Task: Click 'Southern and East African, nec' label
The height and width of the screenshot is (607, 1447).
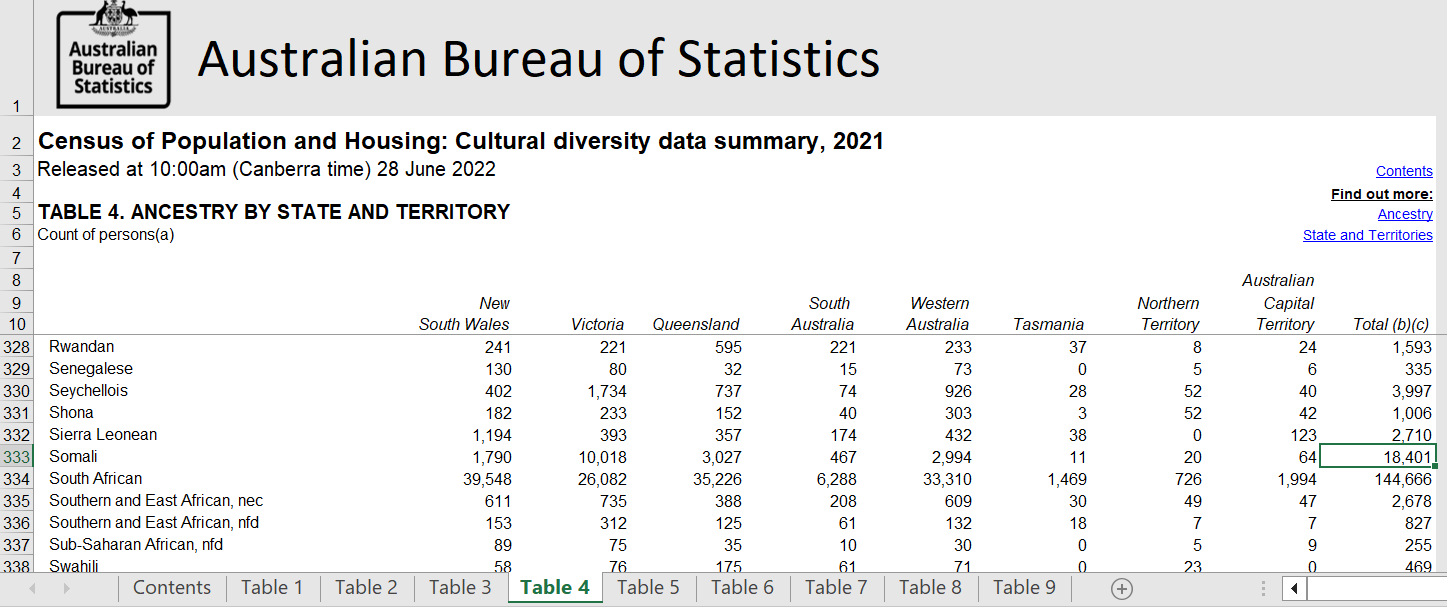Action: coord(156,501)
